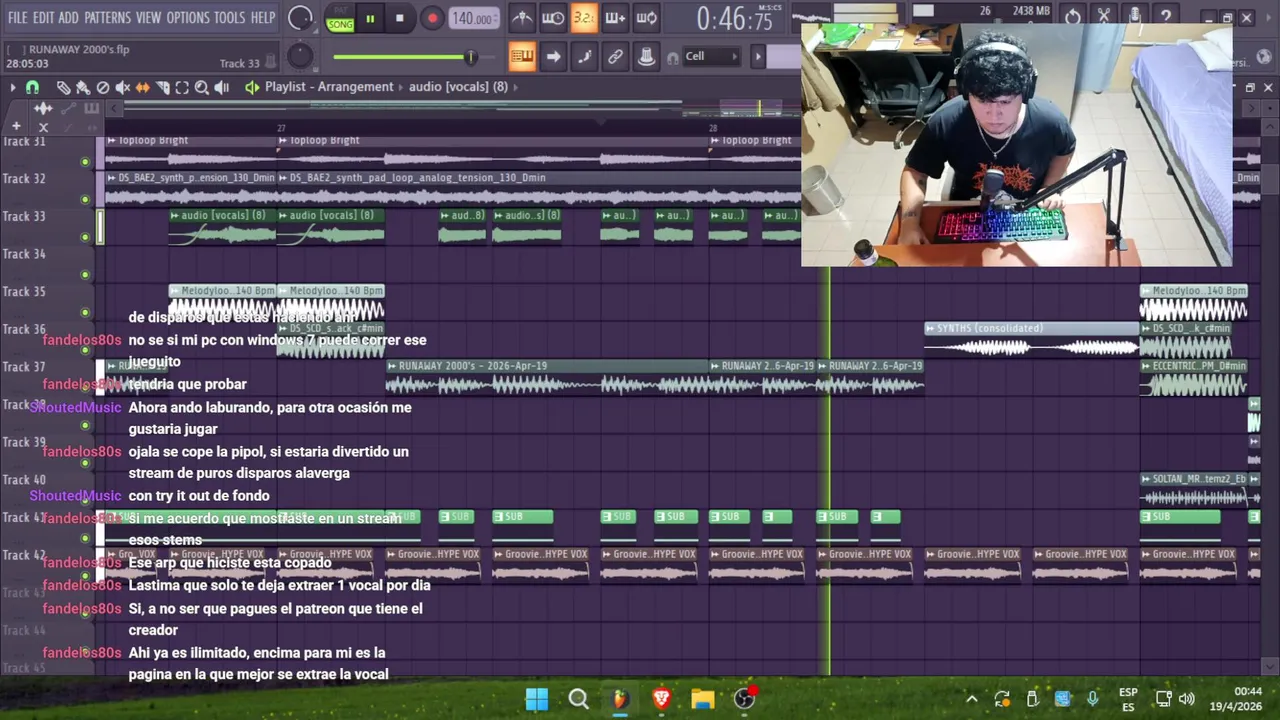The image size is (1280, 720).
Task: Toggle the Playlist view button
Action: tap(522, 57)
